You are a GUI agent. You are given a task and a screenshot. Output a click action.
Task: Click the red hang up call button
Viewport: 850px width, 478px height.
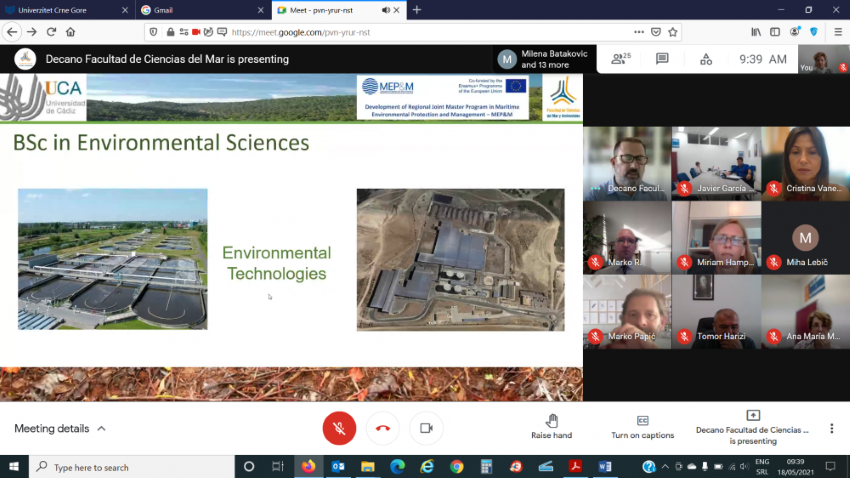coord(383,428)
